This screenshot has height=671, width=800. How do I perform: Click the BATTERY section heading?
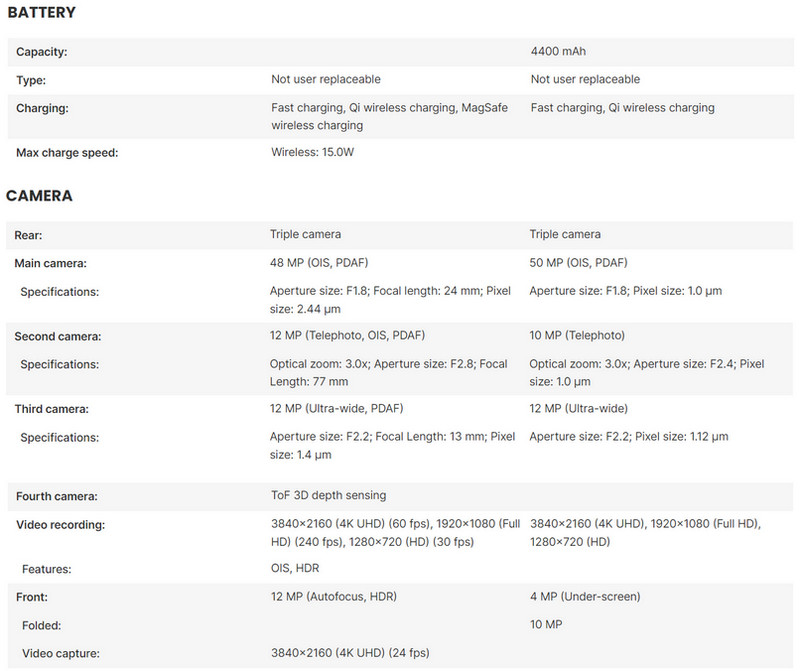(x=40, y=14)
